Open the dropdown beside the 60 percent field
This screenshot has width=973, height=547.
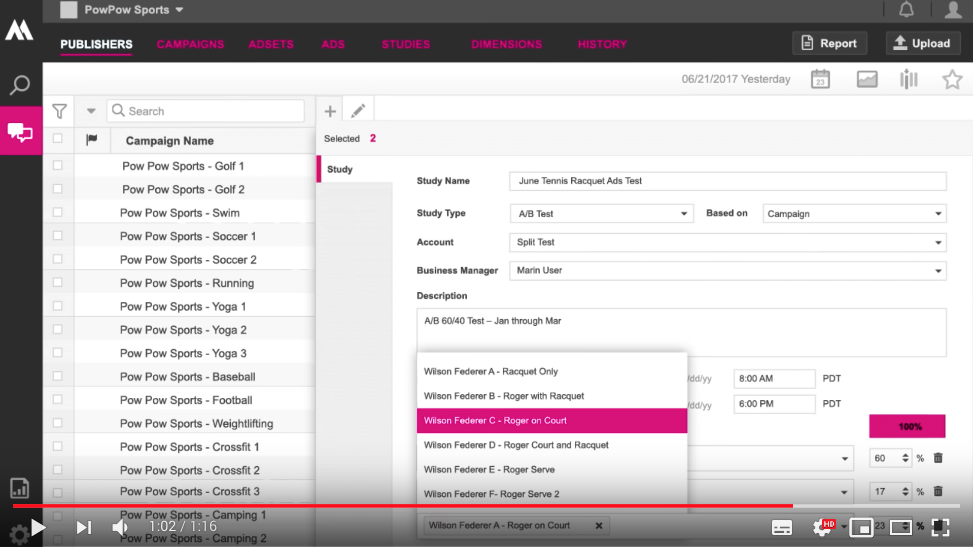coord(845,459)
